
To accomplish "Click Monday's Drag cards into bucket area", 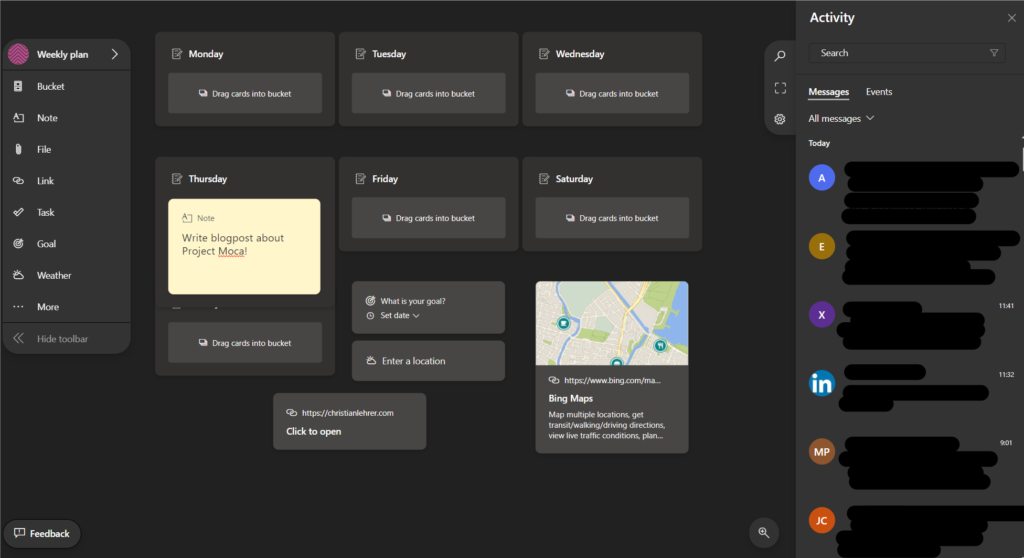I will pos(245,93).
